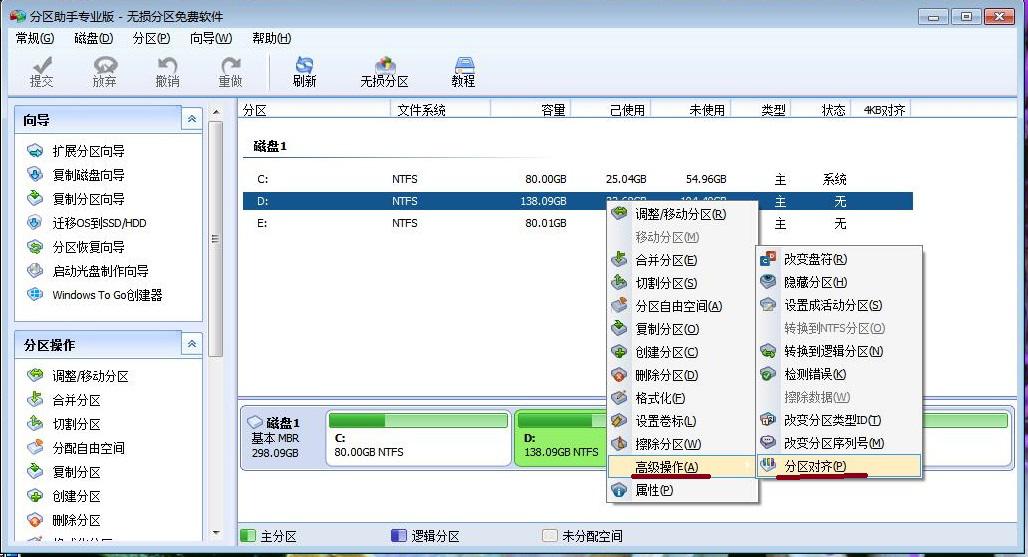Collapse the 分区操作 panel with its chevron
The image size is (1028, 557).
191,343
